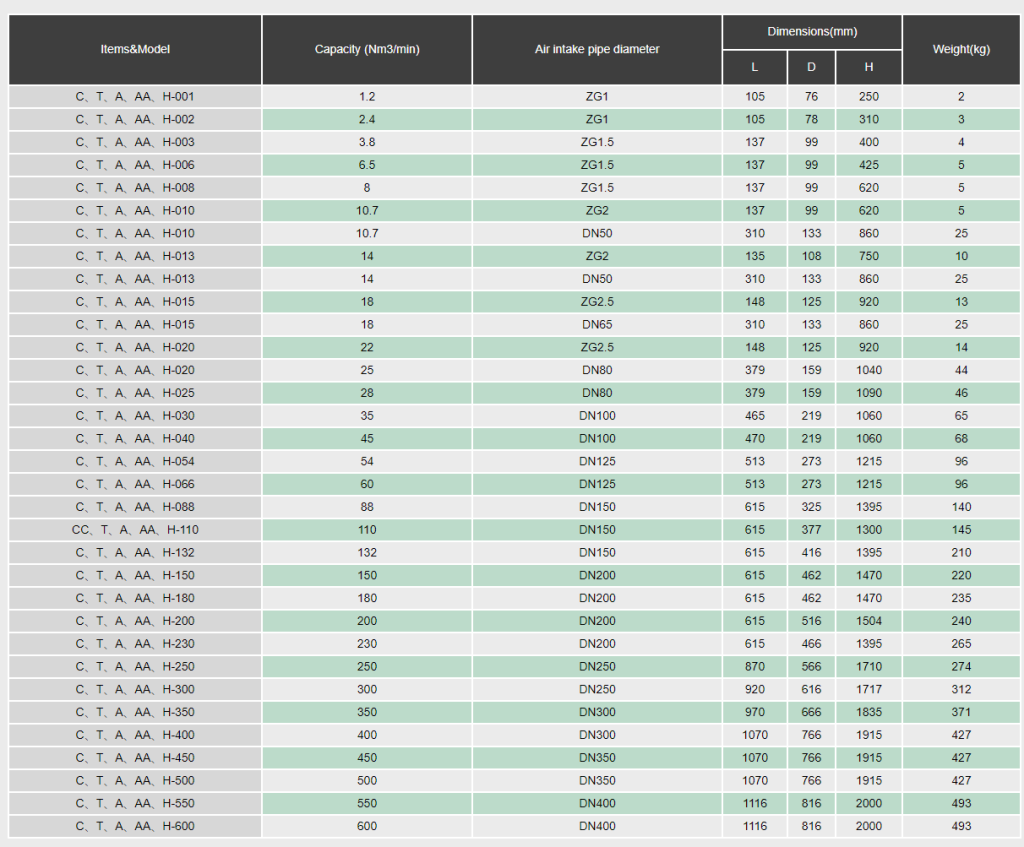
Task: Click the Weight(kg) column header
Action: pos(961,49)
